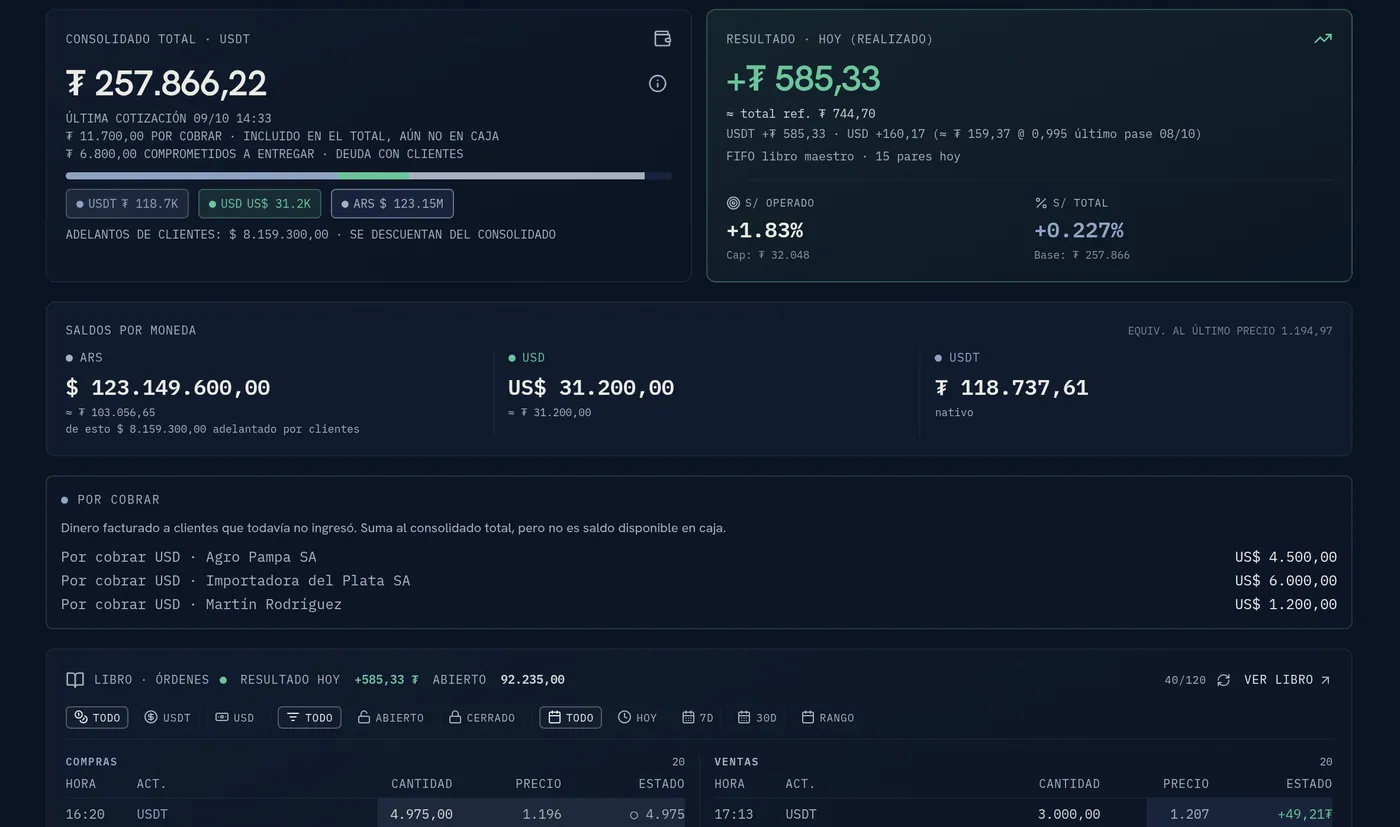Refresh the orders book with the reload icon
This screenshot has width=1400, height=827.
point(1223,680)
